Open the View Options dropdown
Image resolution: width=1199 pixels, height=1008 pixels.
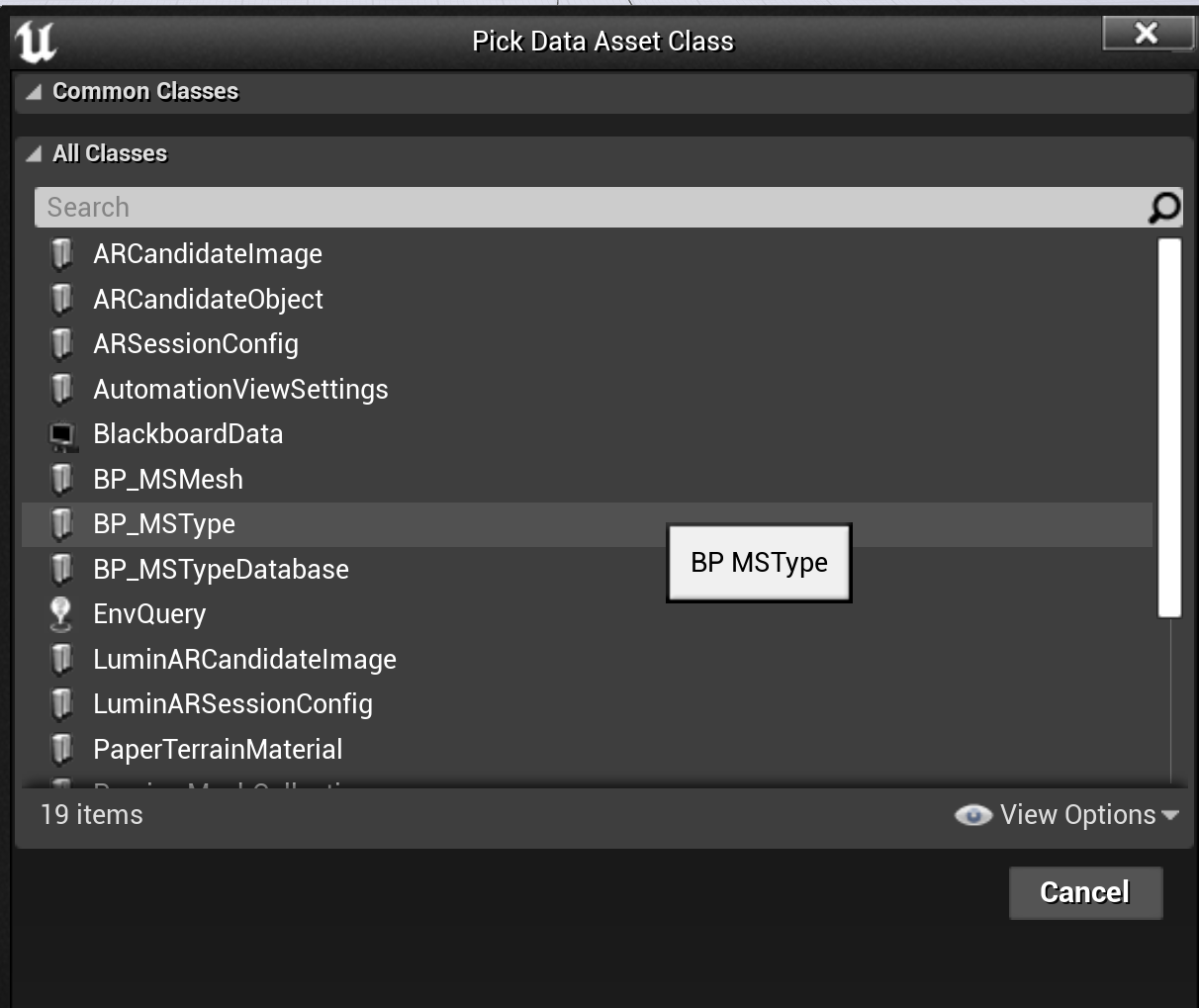coord(1088,815)
